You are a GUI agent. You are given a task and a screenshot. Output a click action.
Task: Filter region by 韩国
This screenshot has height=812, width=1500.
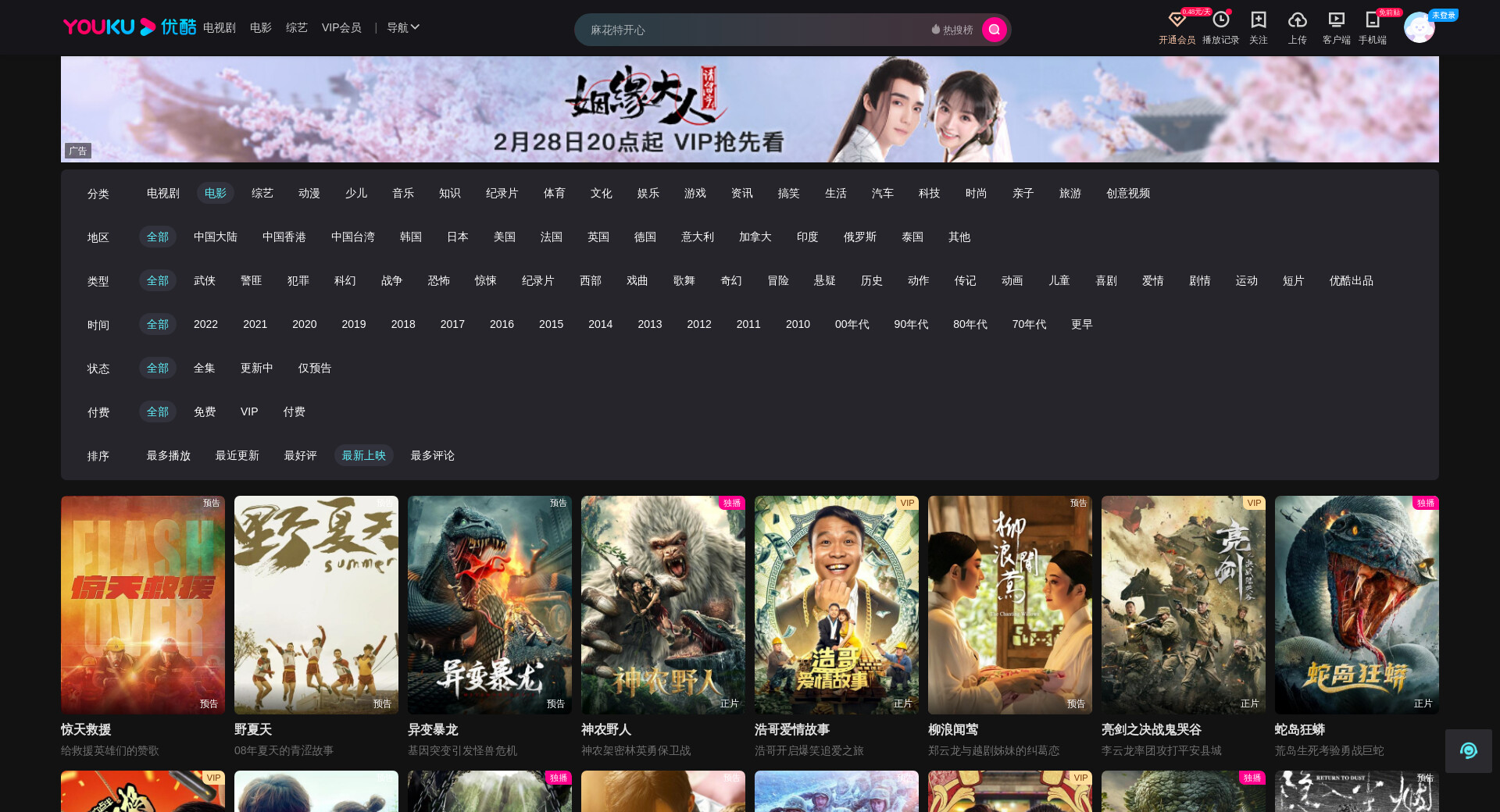(x=410, y=237)
